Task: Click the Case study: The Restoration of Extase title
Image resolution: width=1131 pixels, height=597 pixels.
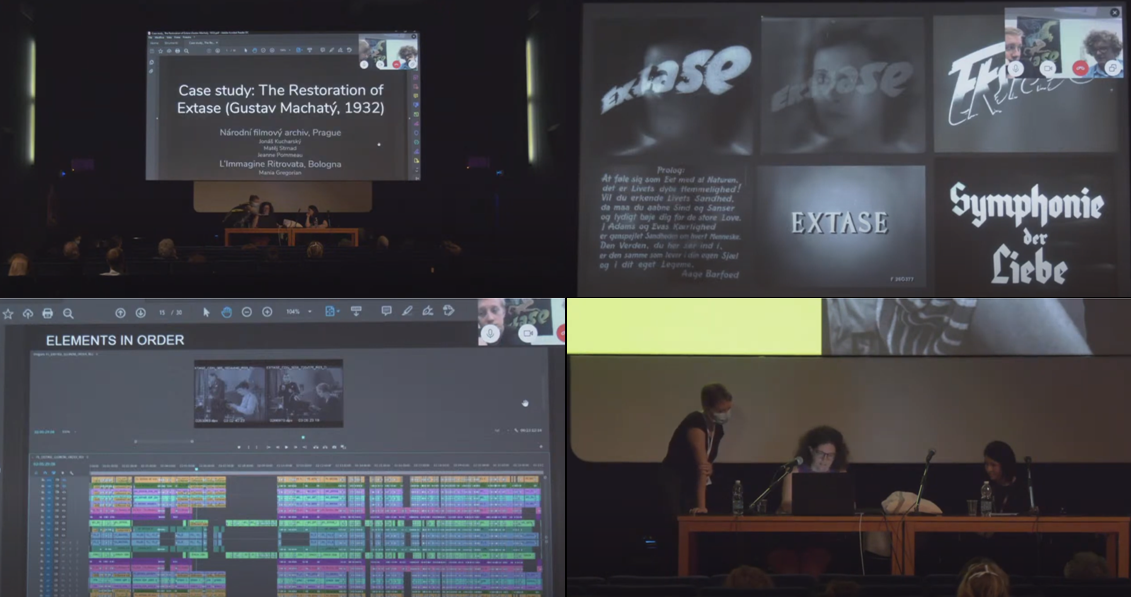Action: [x=281, y=99]
